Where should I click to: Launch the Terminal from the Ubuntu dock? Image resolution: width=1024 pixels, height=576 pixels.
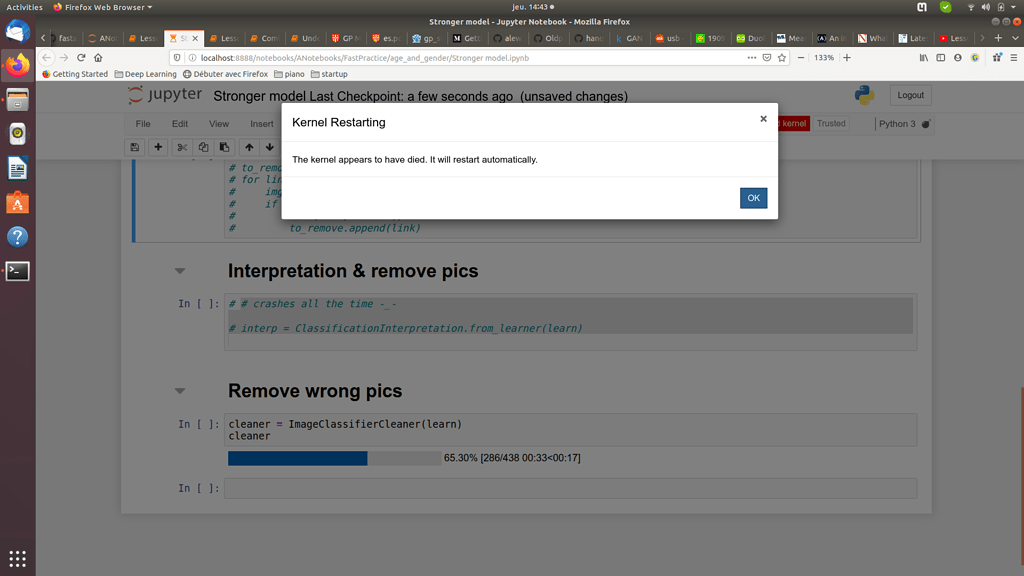[16, 270]
